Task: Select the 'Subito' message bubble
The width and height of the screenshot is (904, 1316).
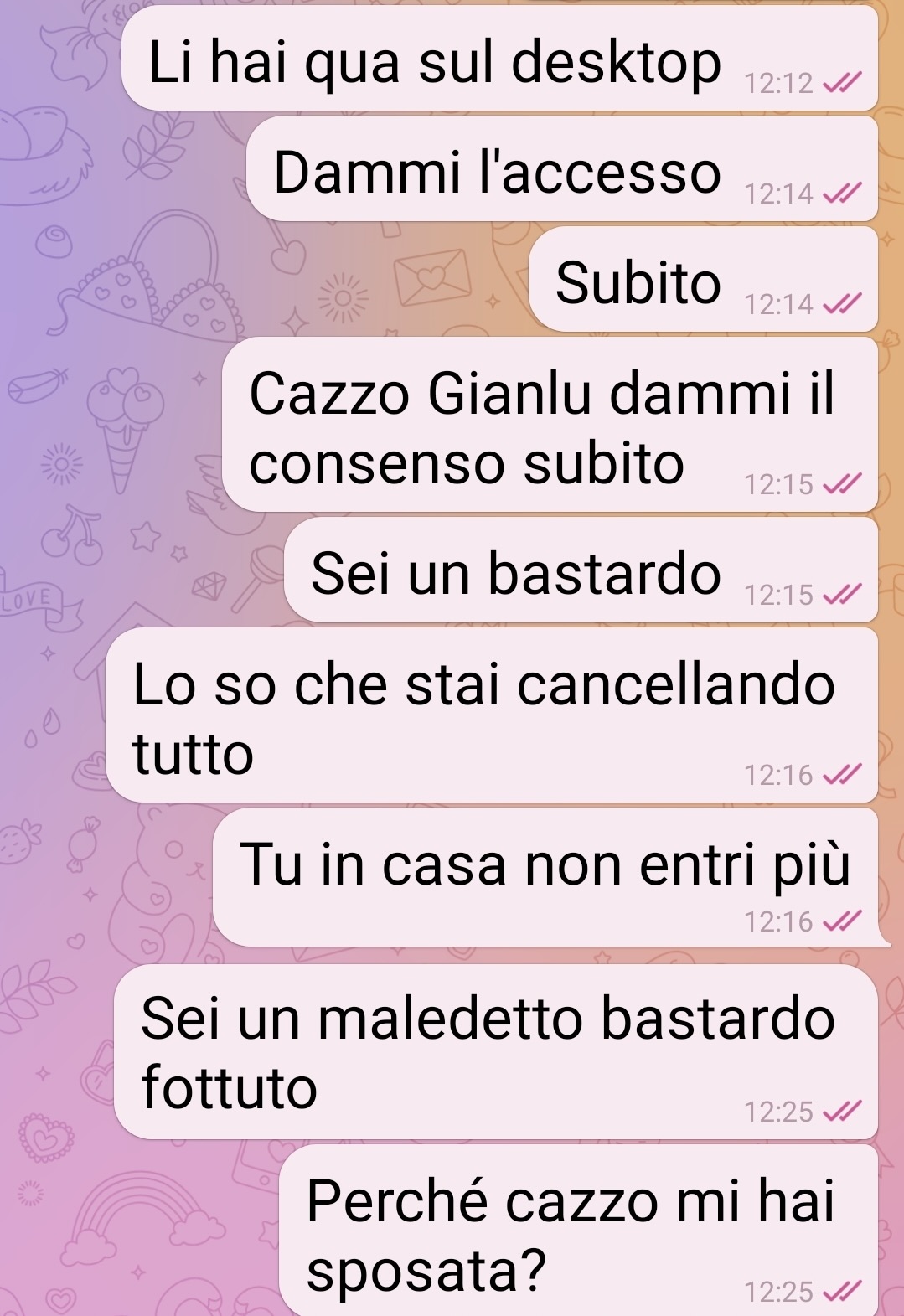Action: click(704, 280)
